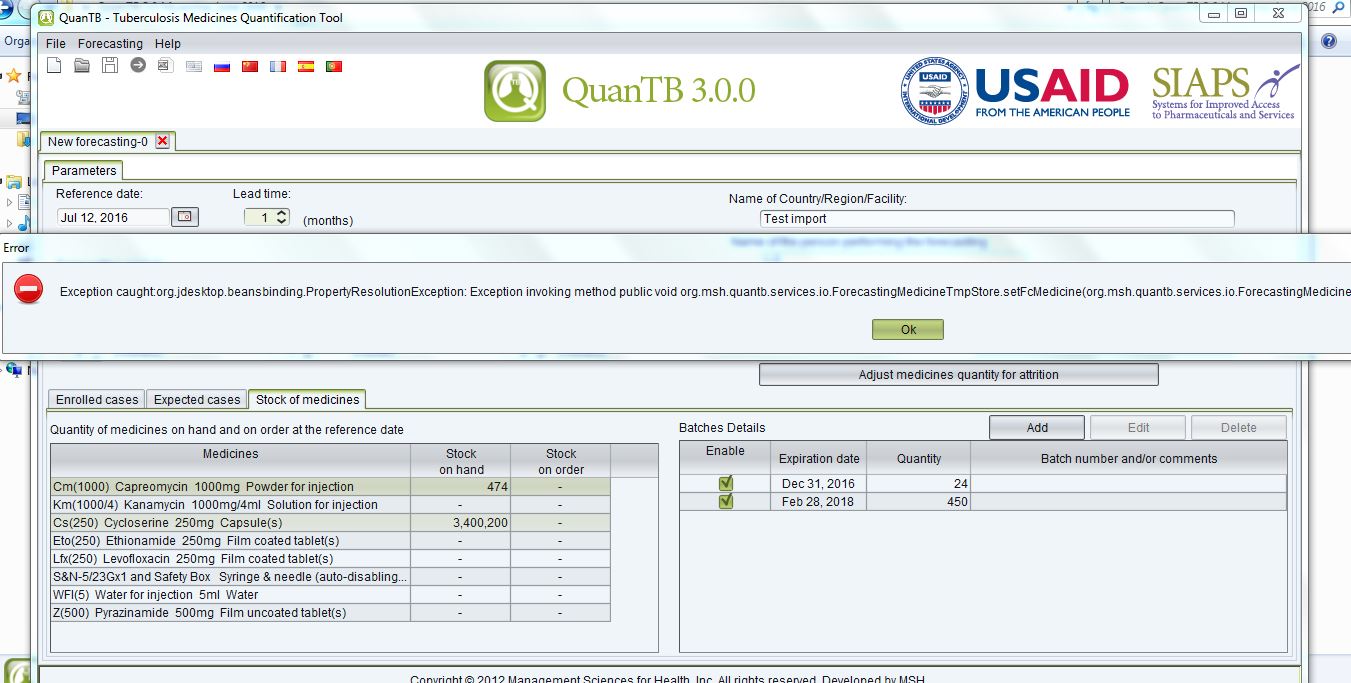The image size is (1351, 683).
Task: Click the Quantity column header
Action: pos(919,458)
